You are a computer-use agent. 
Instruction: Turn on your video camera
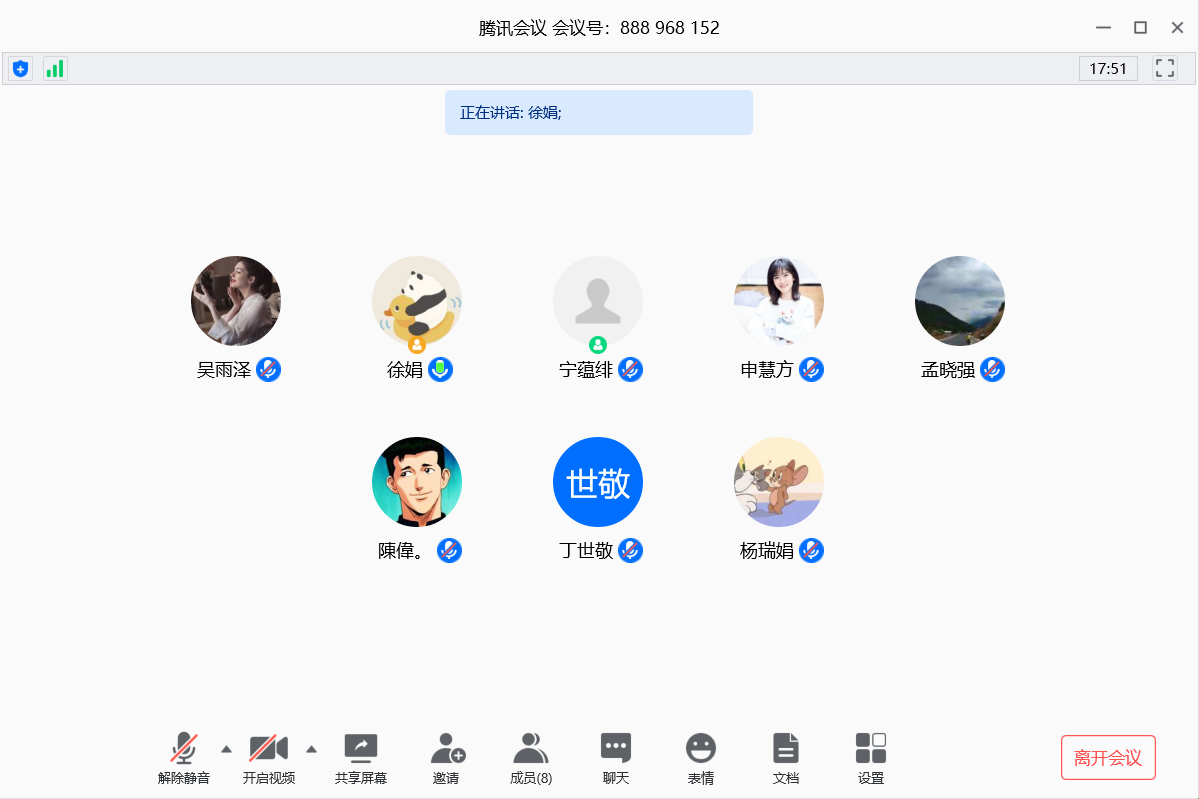[268, 758]
